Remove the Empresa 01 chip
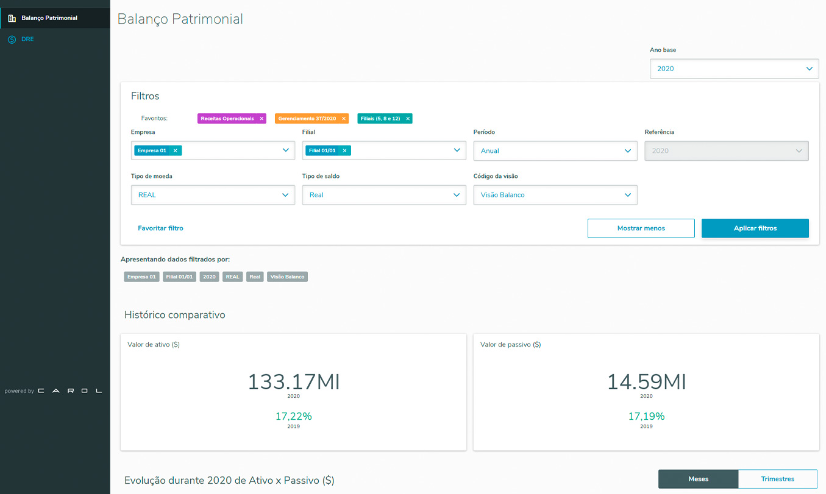The image size is (826, 494). (x=175, y=150)
